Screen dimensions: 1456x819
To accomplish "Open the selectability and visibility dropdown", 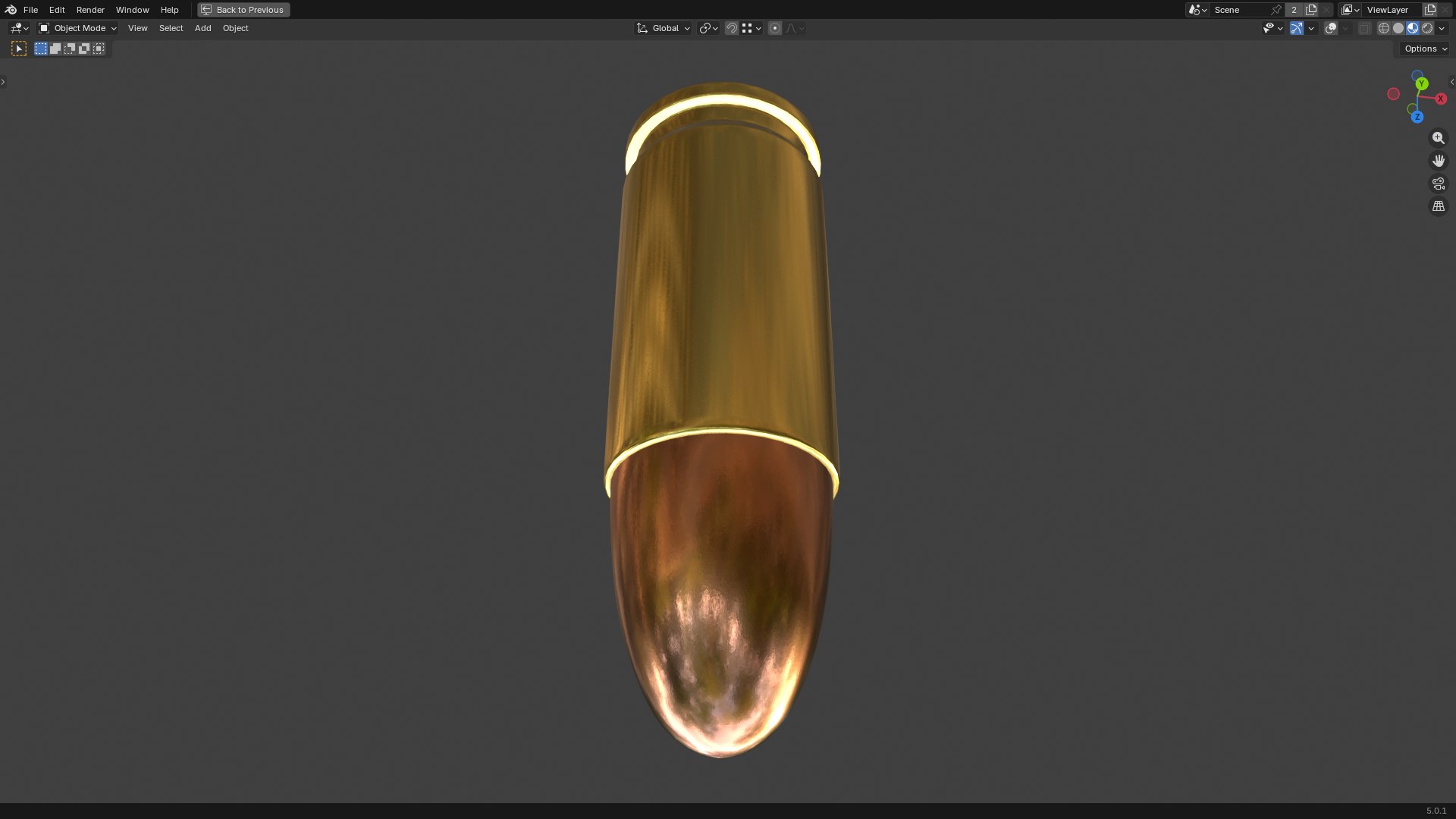I will point(1272,28).
